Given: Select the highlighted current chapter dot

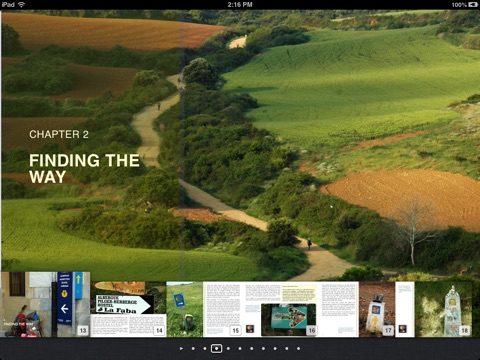Looking at the screenshot, I should point(216,348).
